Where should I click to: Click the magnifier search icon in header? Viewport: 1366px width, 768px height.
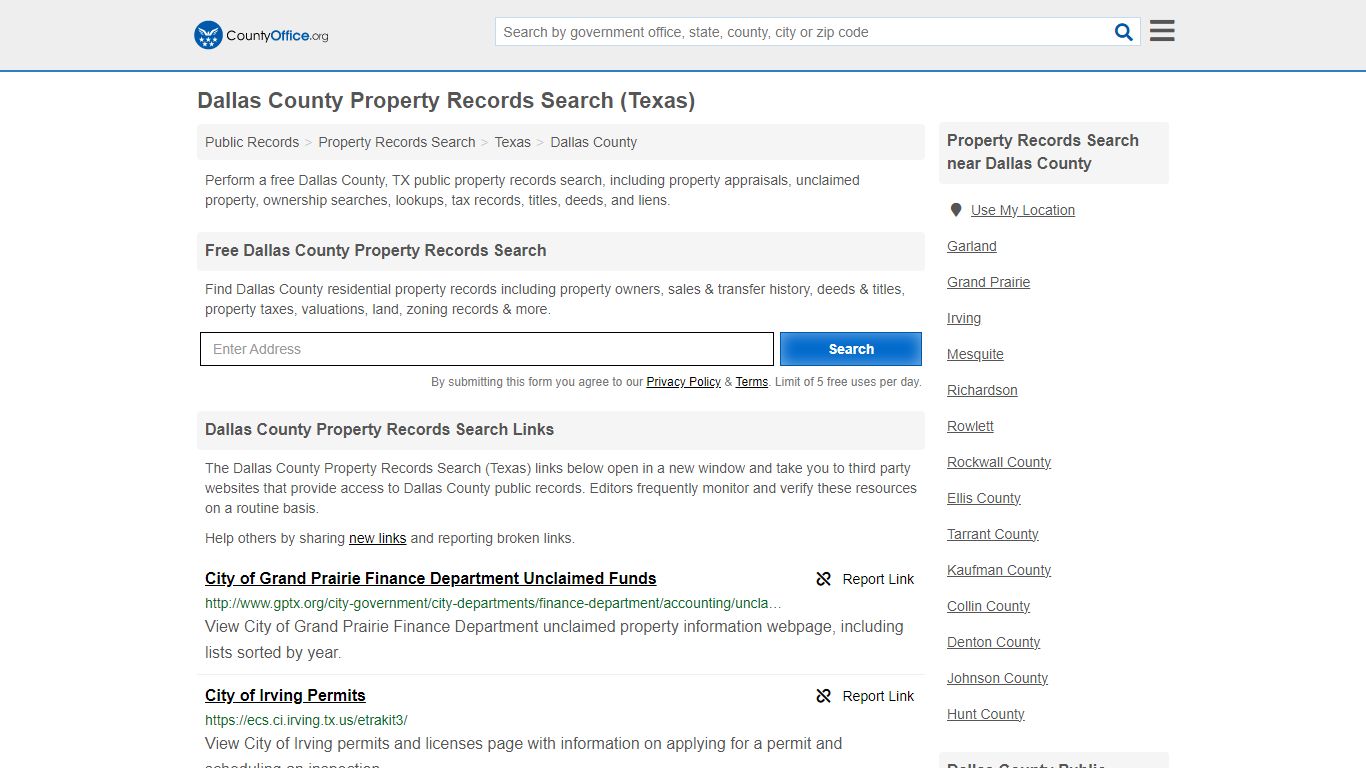pyautogui.click(x=1124, y=32)
